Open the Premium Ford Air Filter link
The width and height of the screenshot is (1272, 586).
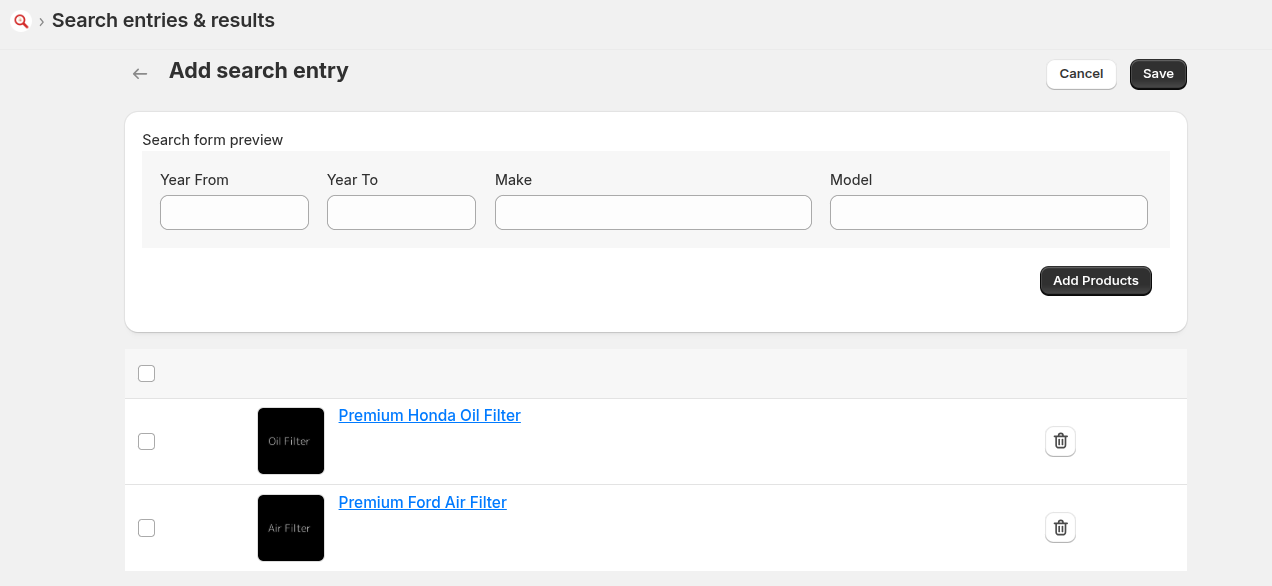coord(423,503)
